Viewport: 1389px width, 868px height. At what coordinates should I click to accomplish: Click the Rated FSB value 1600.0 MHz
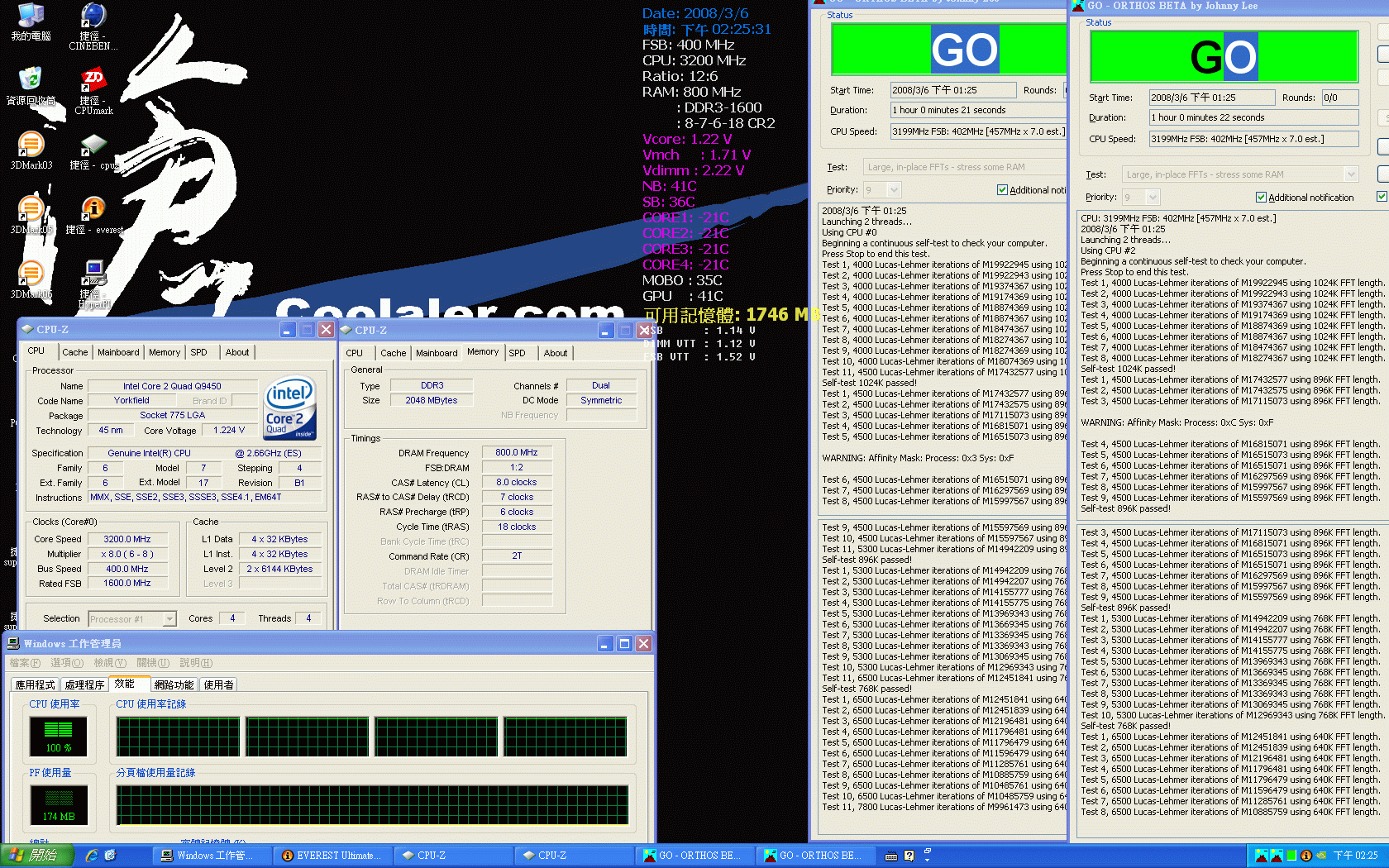coord(126,584)
